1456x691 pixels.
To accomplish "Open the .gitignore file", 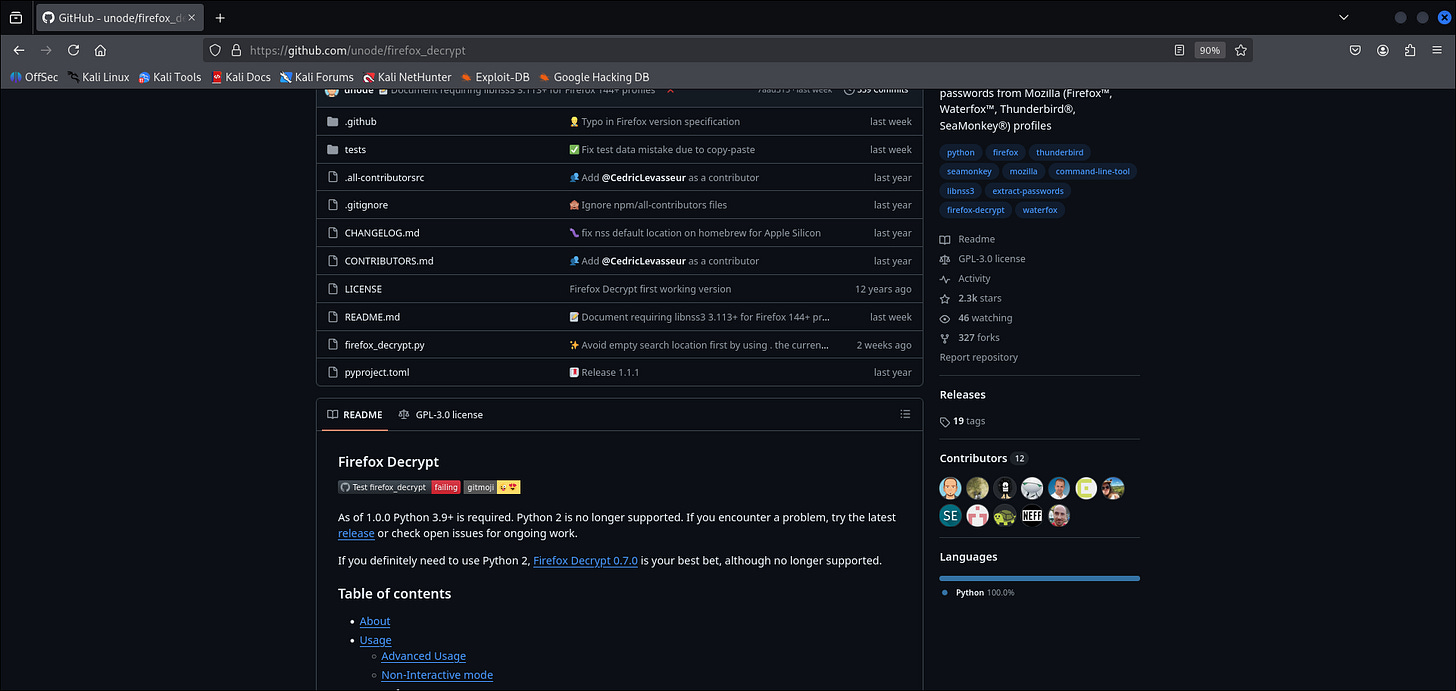I will pos(367,205).
